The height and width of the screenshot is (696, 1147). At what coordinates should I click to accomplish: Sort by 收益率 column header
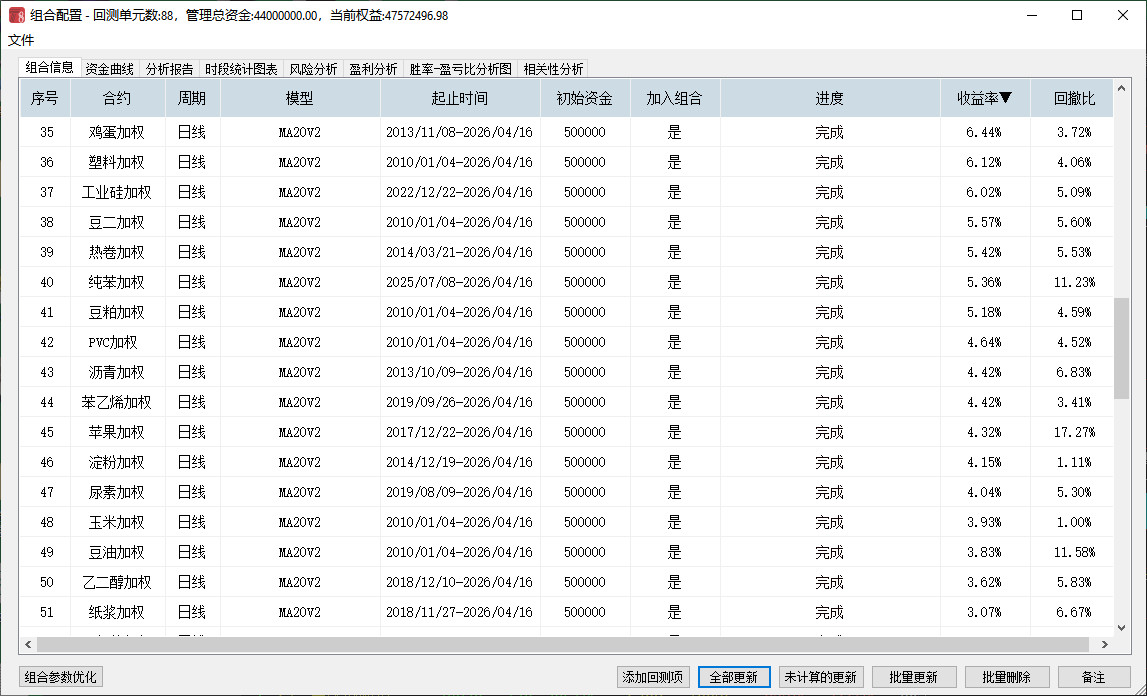984,98
